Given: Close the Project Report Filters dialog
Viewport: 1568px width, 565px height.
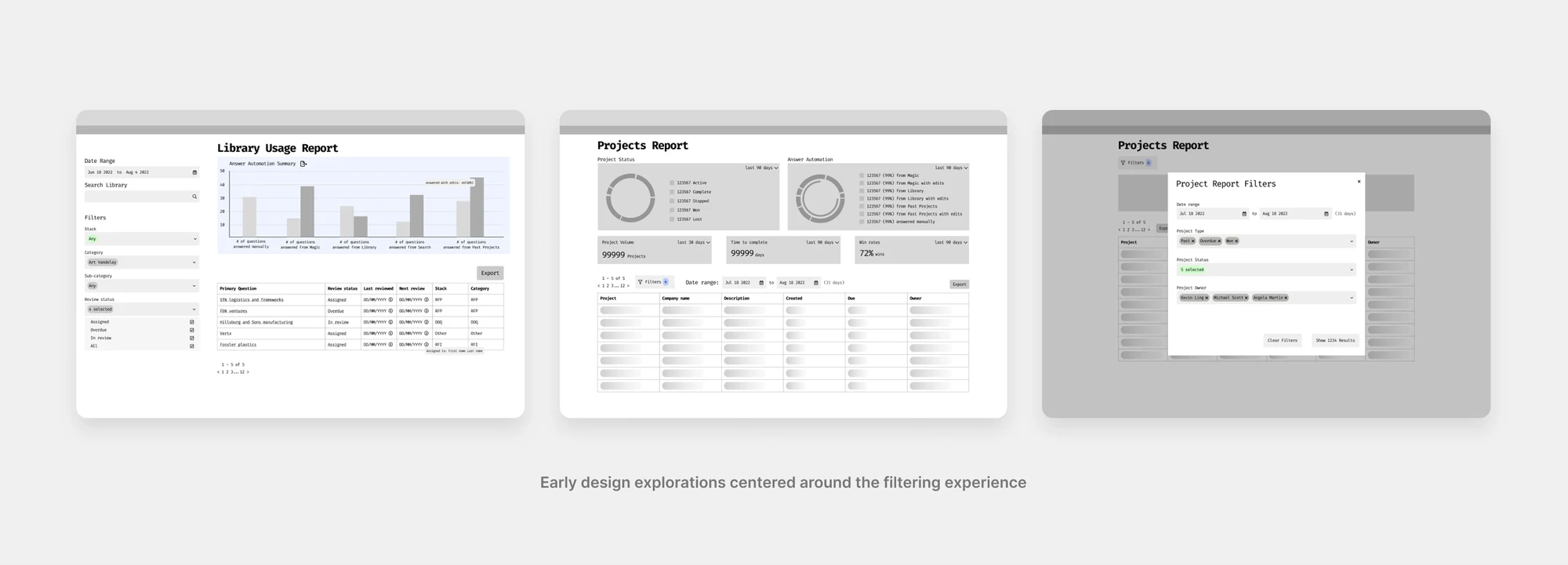Looking at the screenshot, I should click(1359, 181).
